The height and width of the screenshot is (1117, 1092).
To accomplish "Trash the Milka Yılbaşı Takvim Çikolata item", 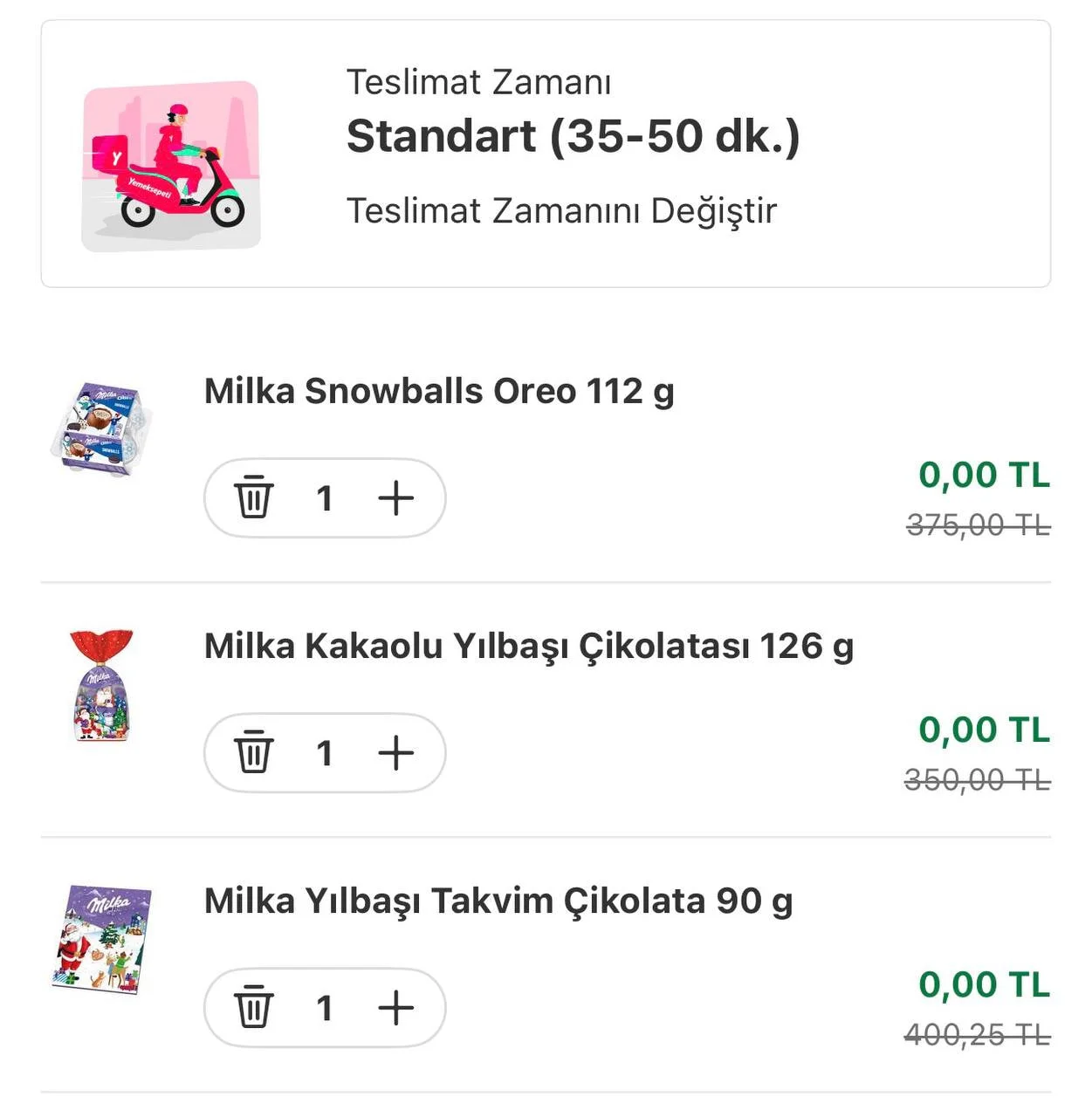I will click(253, 1008).
